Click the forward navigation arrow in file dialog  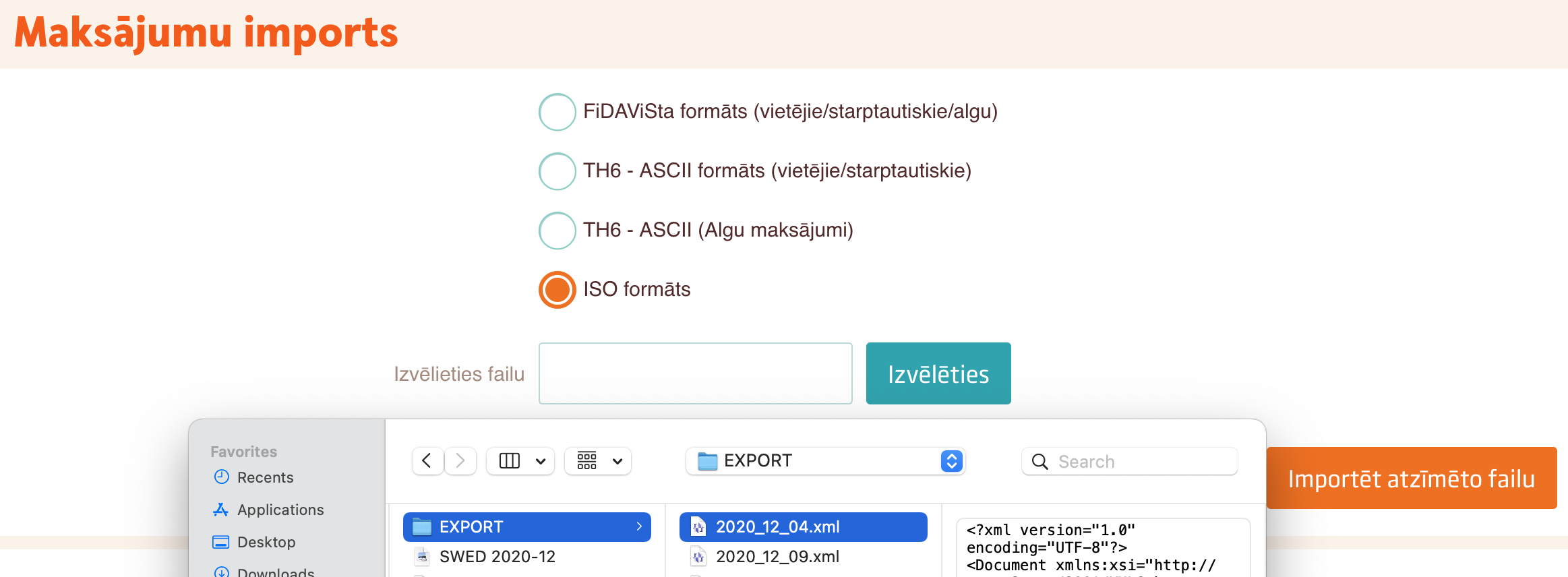[x=460, y=461]
